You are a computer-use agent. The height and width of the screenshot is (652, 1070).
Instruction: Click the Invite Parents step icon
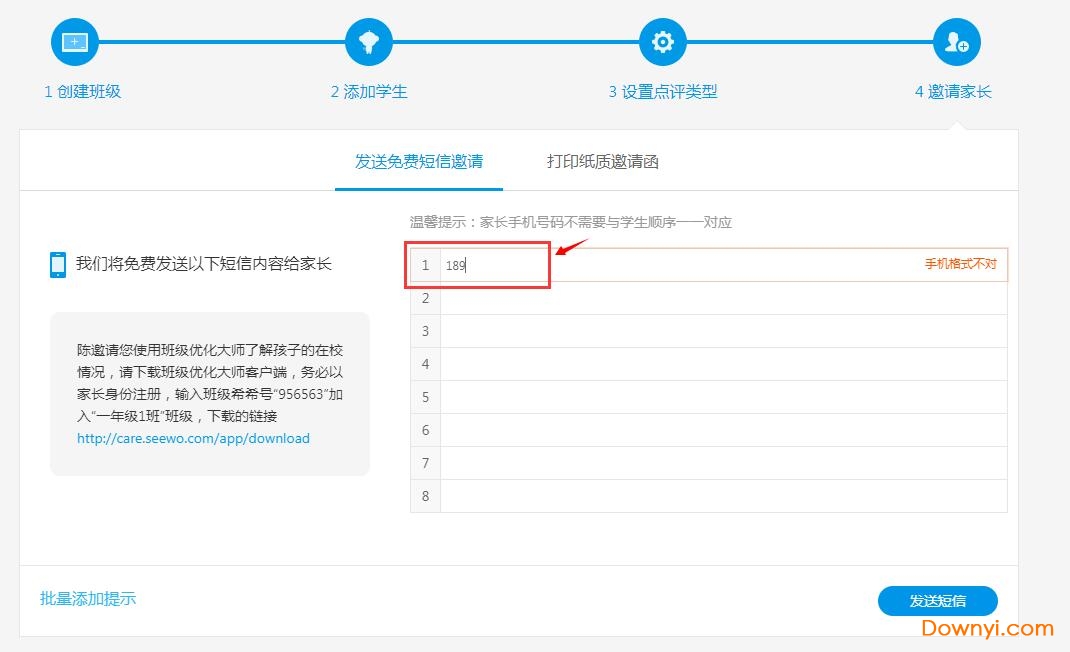coord(956,42)
